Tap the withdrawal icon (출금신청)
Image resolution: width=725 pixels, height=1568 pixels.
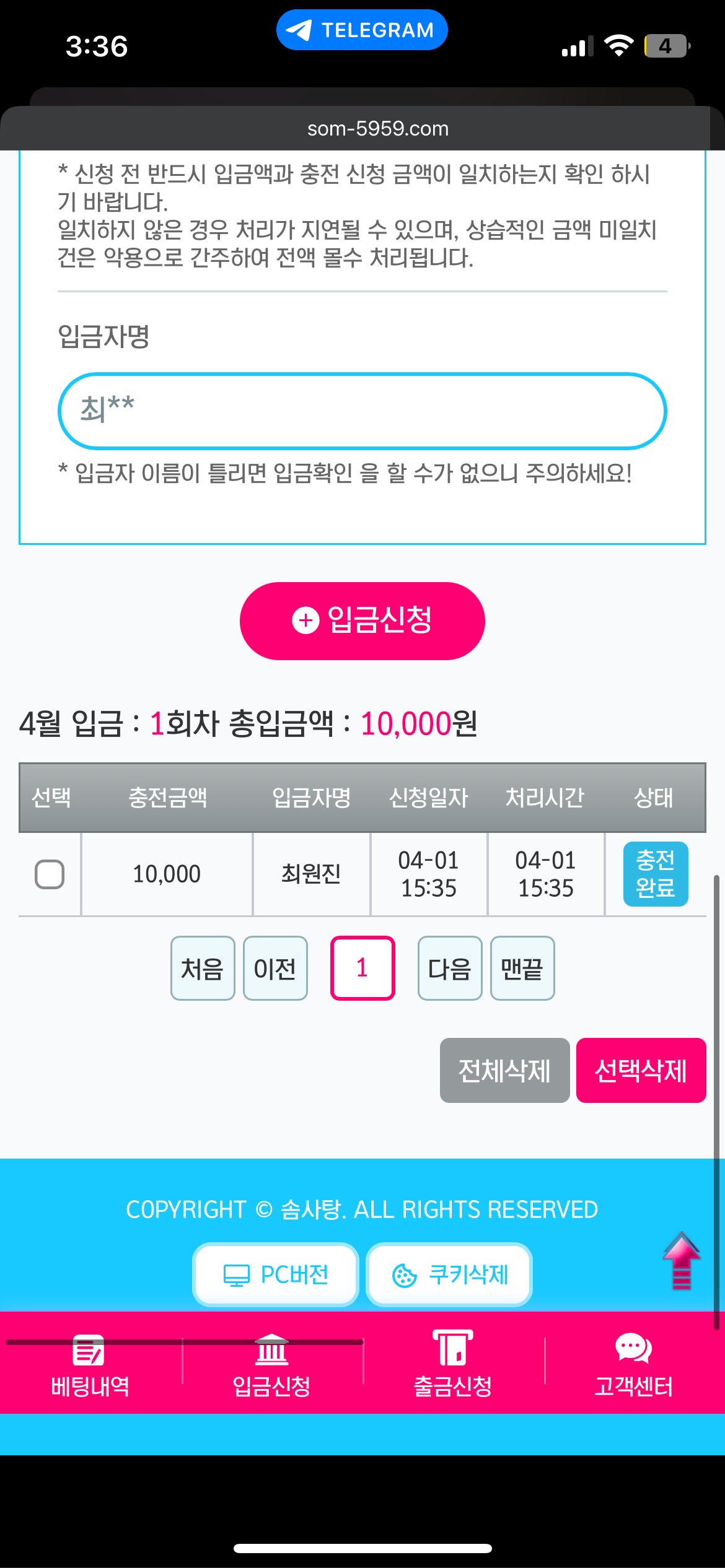click(452, 1348)
